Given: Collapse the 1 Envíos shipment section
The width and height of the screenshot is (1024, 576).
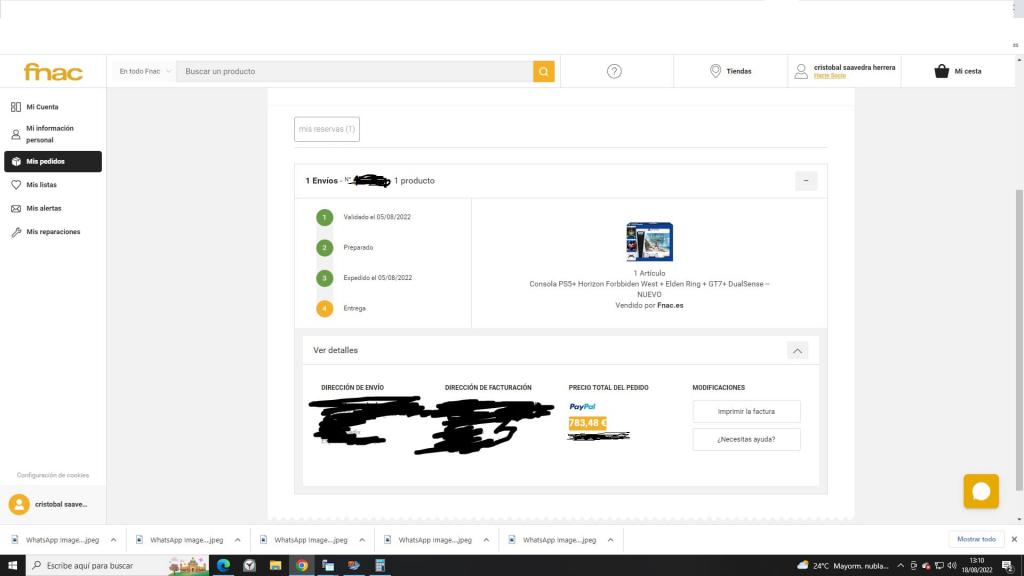Looking at the screenshot, I should tap(806, 181).
